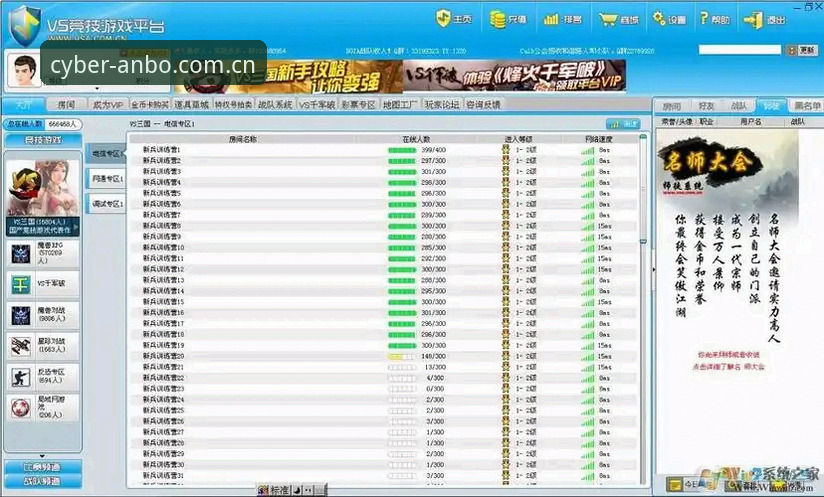The height and width of the screenshot is (497, 824).
Task: Select room 新兵训练营1
Action: 384,150
